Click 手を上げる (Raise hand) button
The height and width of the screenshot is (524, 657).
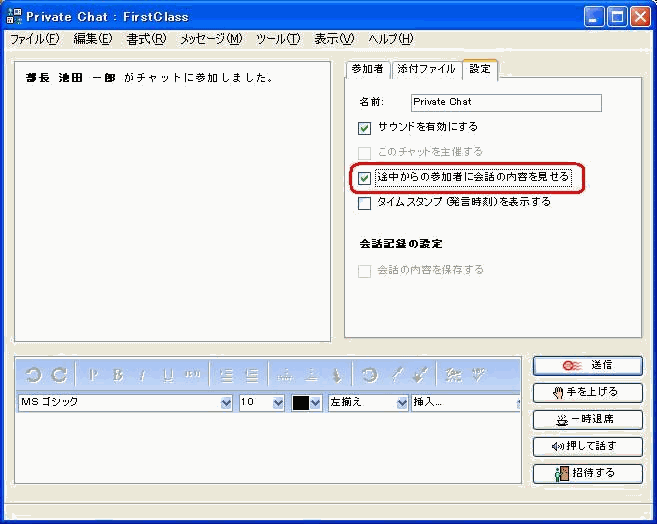[587, 392]
